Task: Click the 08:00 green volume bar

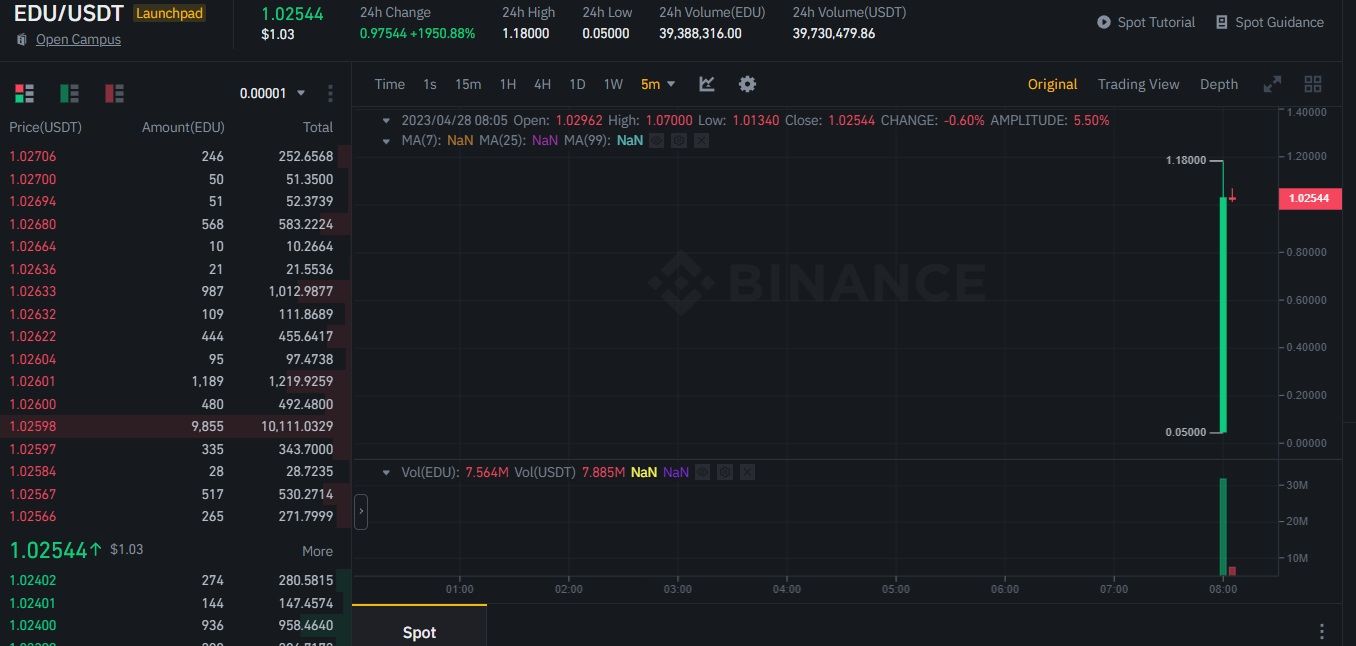Action: (1223, 527)
